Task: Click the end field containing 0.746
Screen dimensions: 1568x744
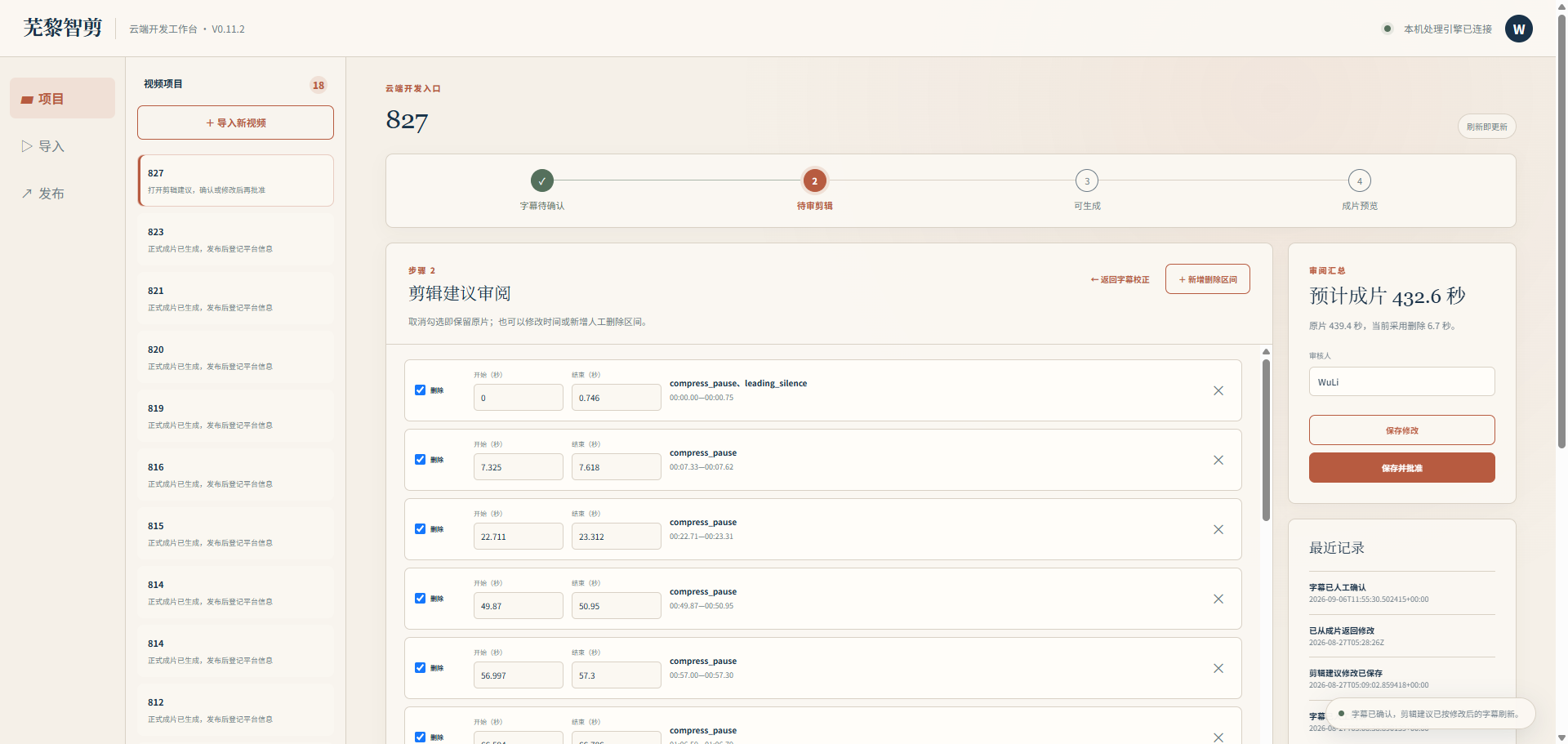Action: tap(616, 398)
